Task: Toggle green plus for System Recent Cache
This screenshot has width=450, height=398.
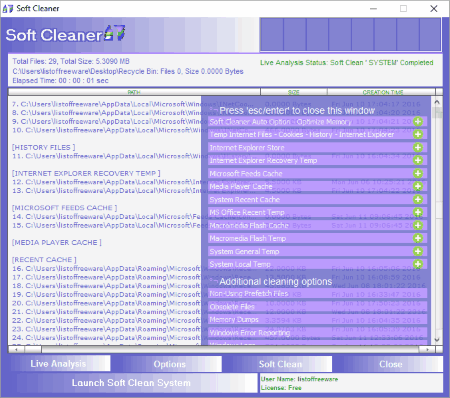Action: click(418, 199)
